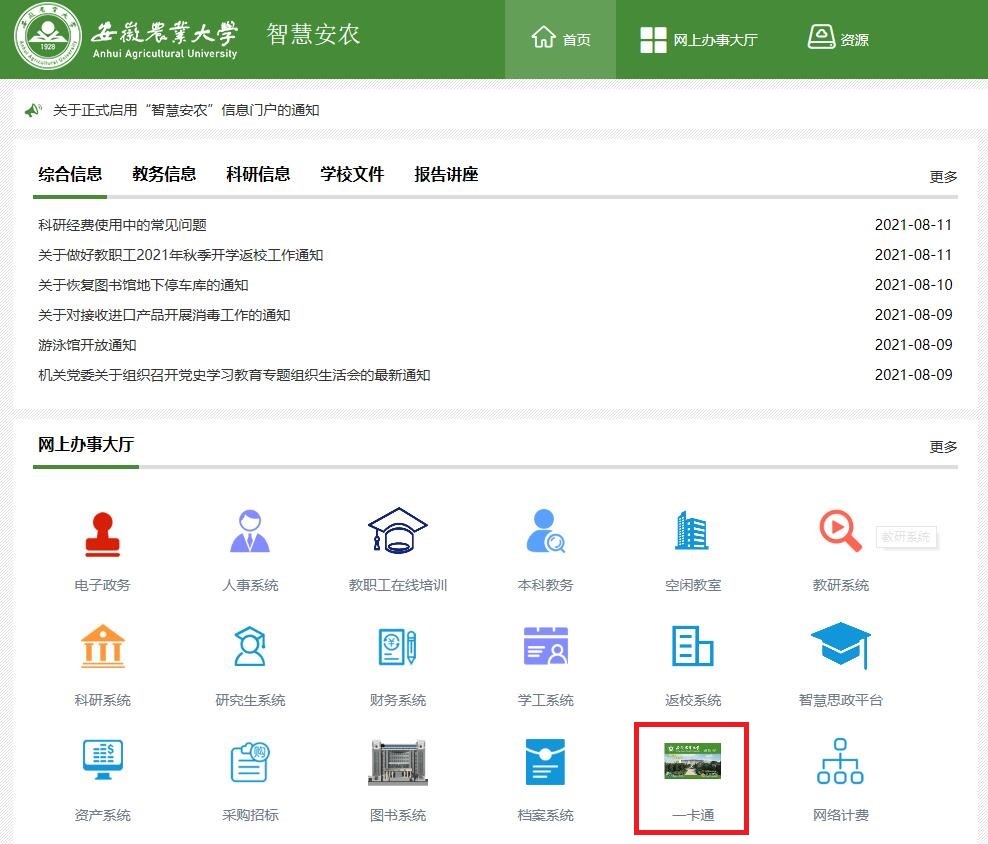Open the 图书系统 library photo icon
The width and height of the screenshot is (988, 844).
point(397,762)
